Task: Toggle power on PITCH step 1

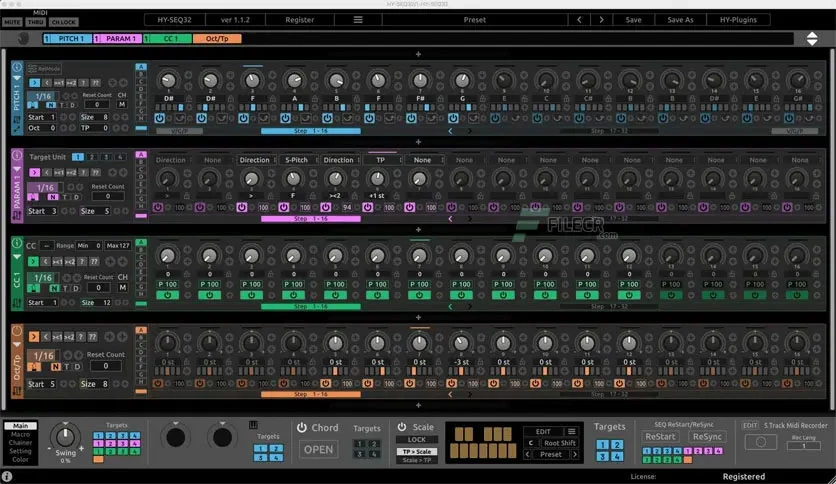Action: point(159,118)
